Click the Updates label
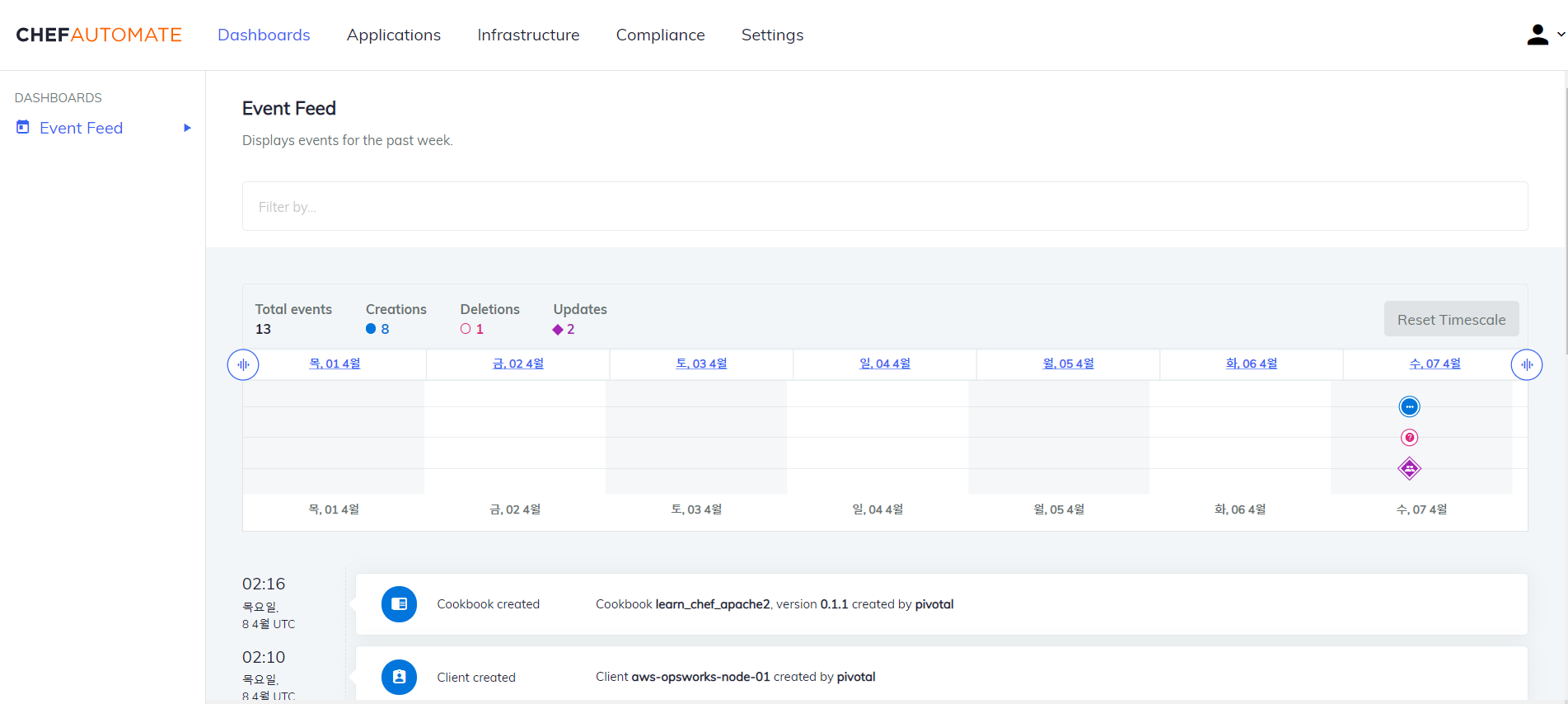 point(580,309)
